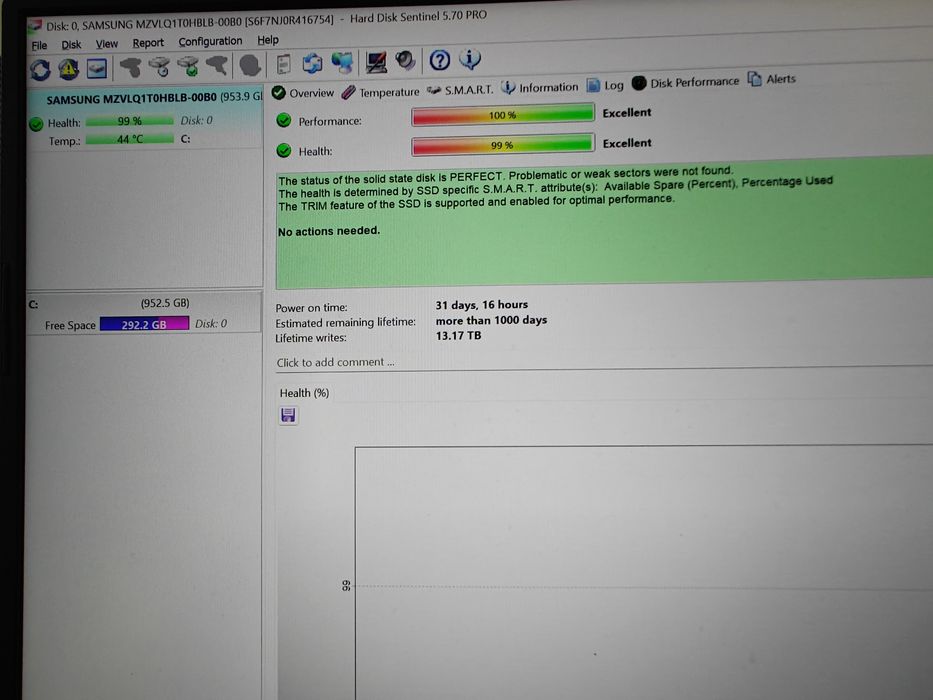Click the blue disk panel toolbar icon
The image size is (933, 700).
point(96,68)
